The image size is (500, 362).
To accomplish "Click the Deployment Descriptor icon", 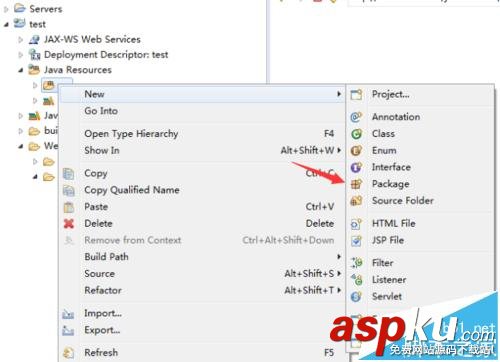I will tap(34, 55).
